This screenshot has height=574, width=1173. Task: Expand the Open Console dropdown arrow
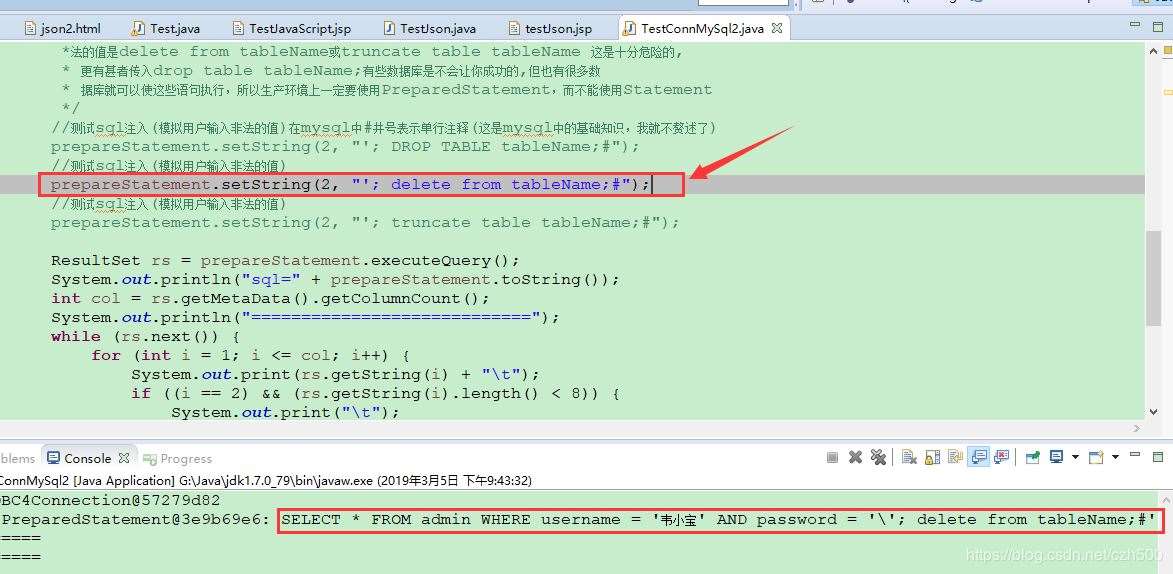coord(1115,457)
